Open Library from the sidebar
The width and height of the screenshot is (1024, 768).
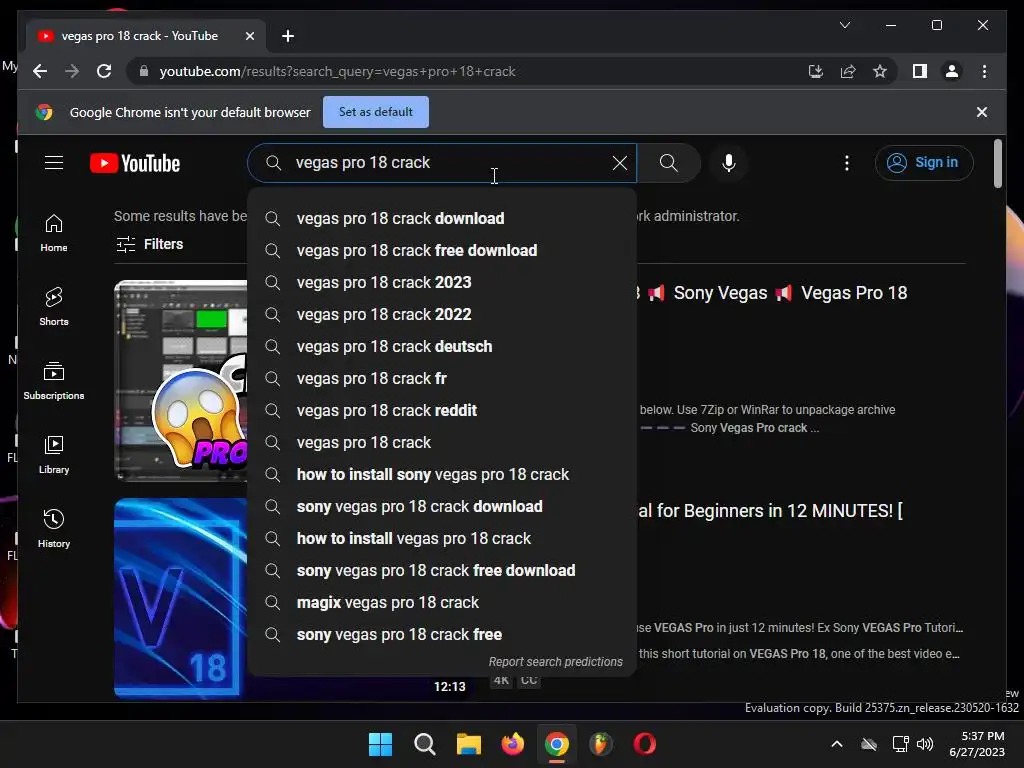point(54,455)
